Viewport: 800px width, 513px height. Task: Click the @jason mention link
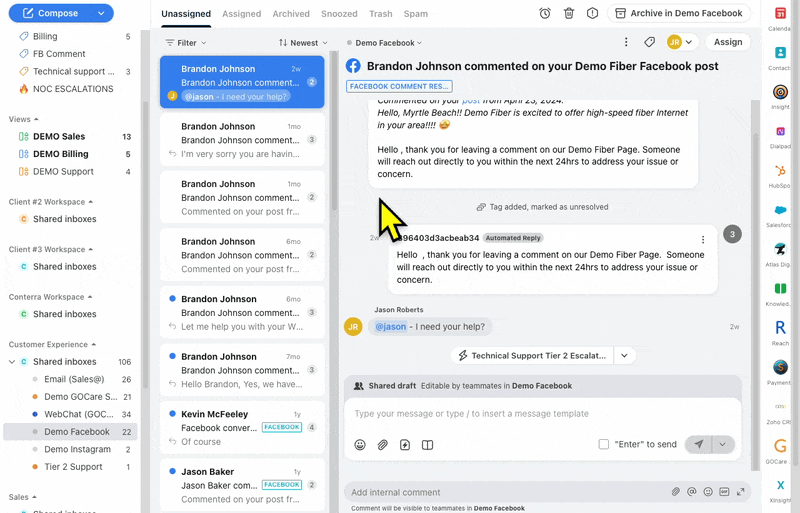(x=390, y=327)
